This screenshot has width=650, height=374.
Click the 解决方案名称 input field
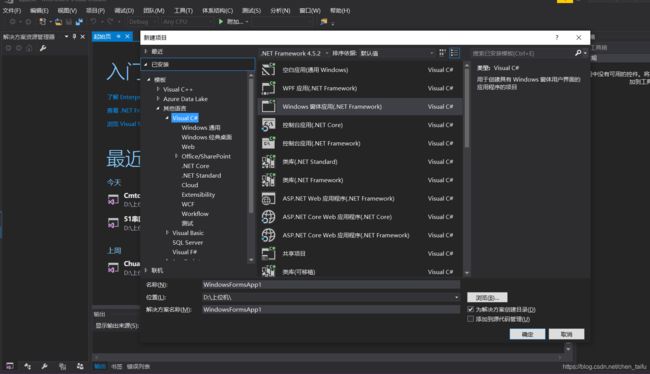click(x=331, y=309)
